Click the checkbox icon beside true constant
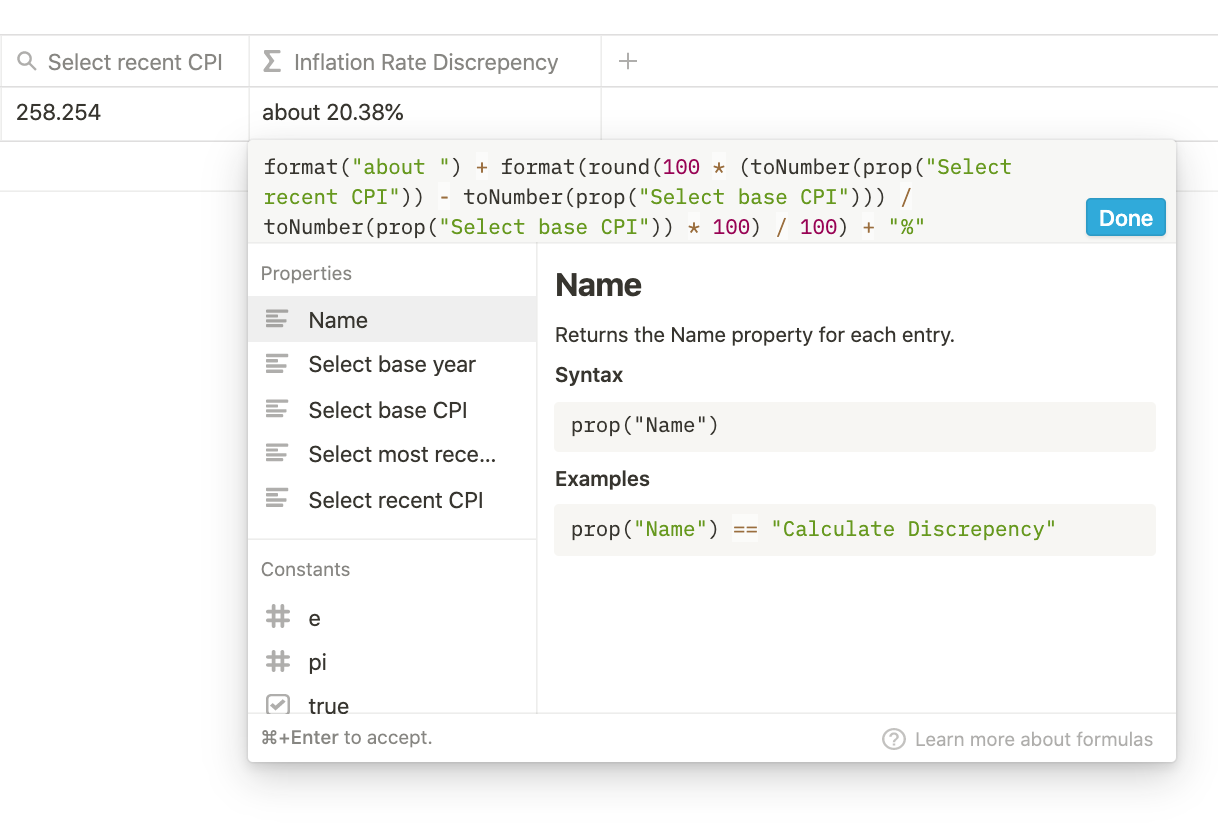 click(x=278, y=705)
